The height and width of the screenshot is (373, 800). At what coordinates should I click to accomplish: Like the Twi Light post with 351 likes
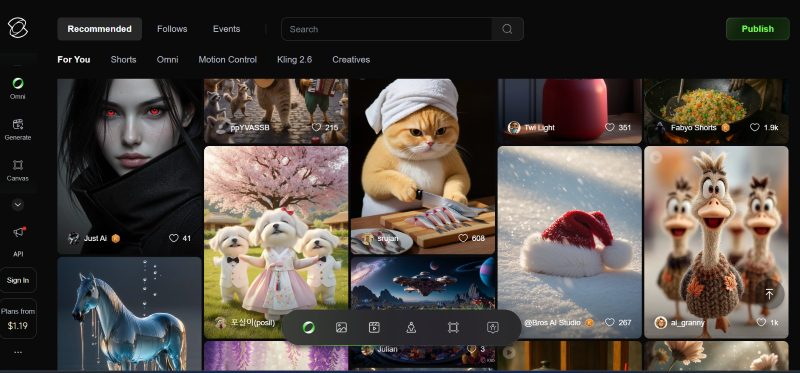click(610, 128)
